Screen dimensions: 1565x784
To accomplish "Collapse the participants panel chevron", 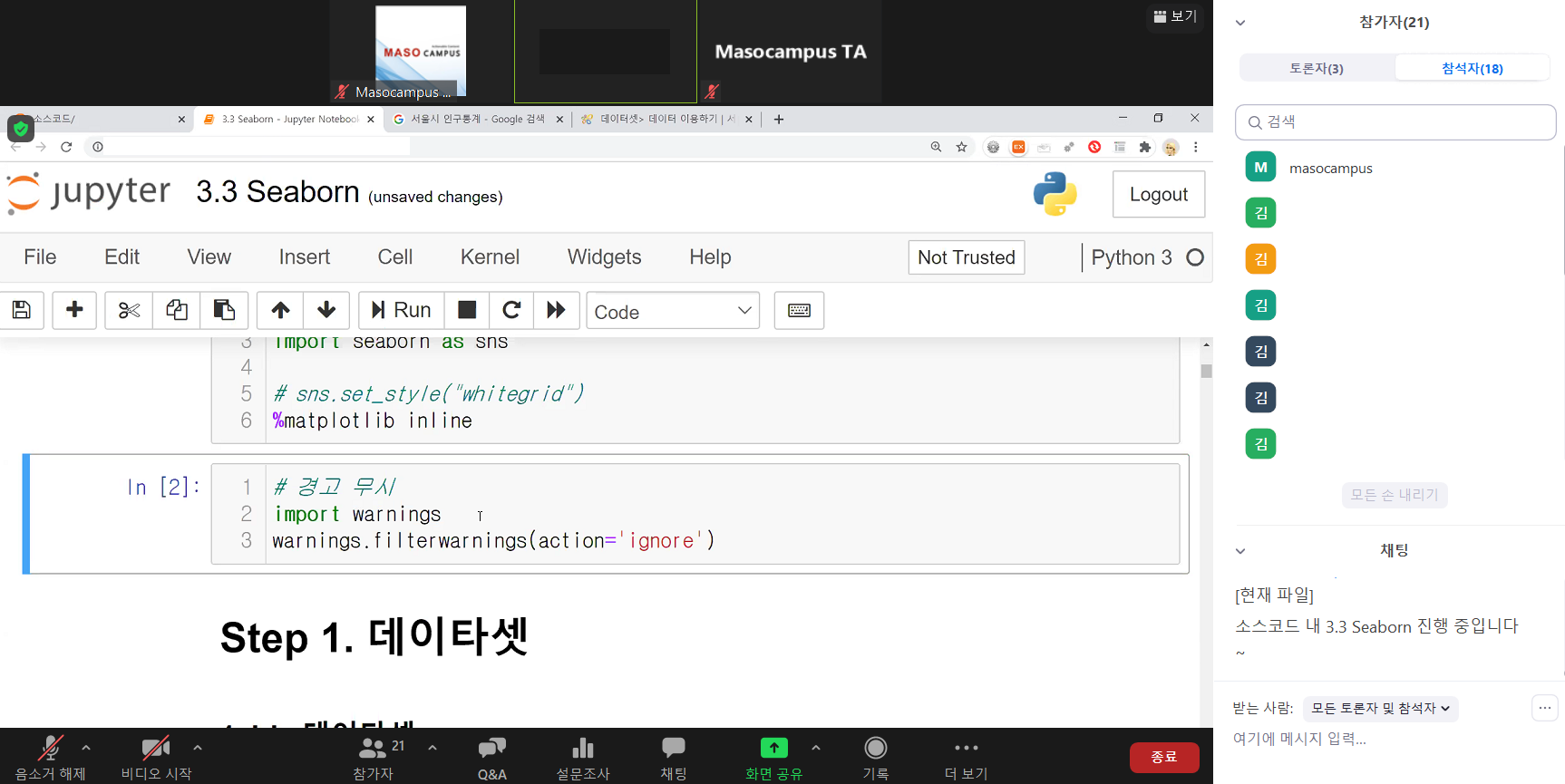I will (x=1240, y=23).
